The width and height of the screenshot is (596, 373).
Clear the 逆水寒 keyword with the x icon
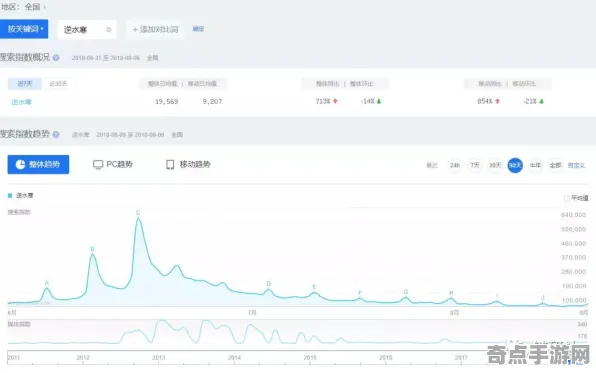click(108, 30)
